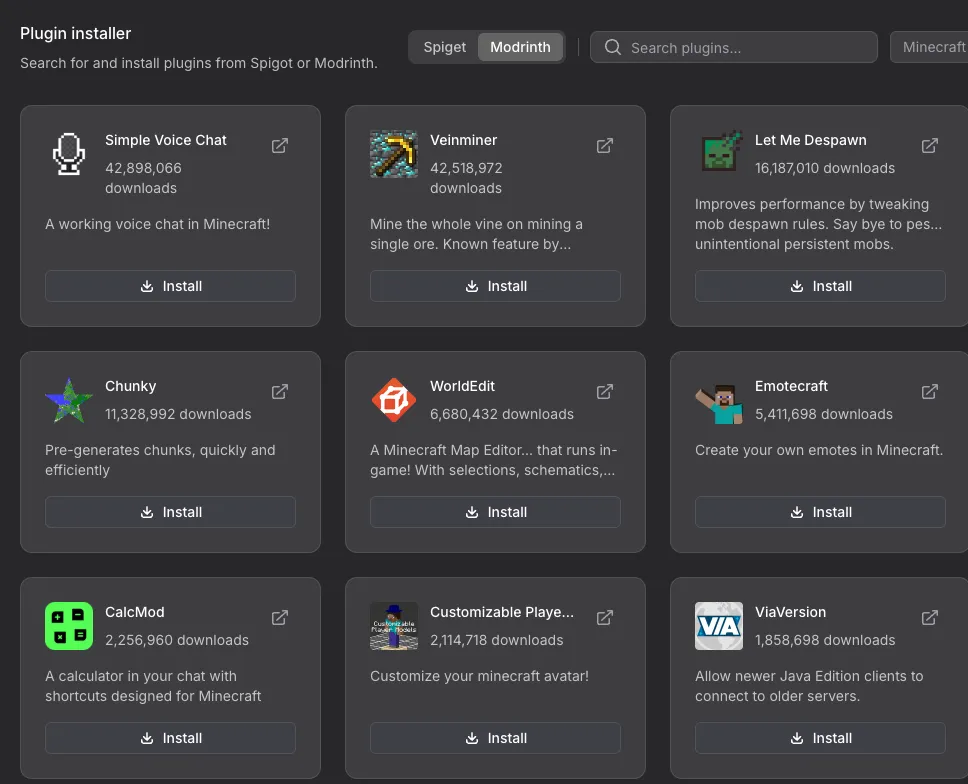This screenshot has height=784, width=968.
Task: Click the search magnifier icon
Action: click(612, 47)
